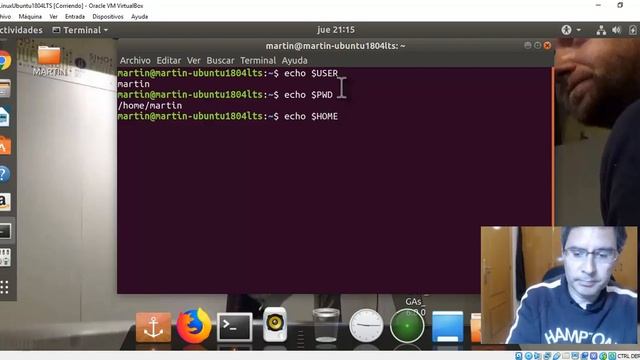The width and height of the screenshot is (640, 360).
Task: Open the Ver menu in Terminal
Action: [x=193, y=60]
